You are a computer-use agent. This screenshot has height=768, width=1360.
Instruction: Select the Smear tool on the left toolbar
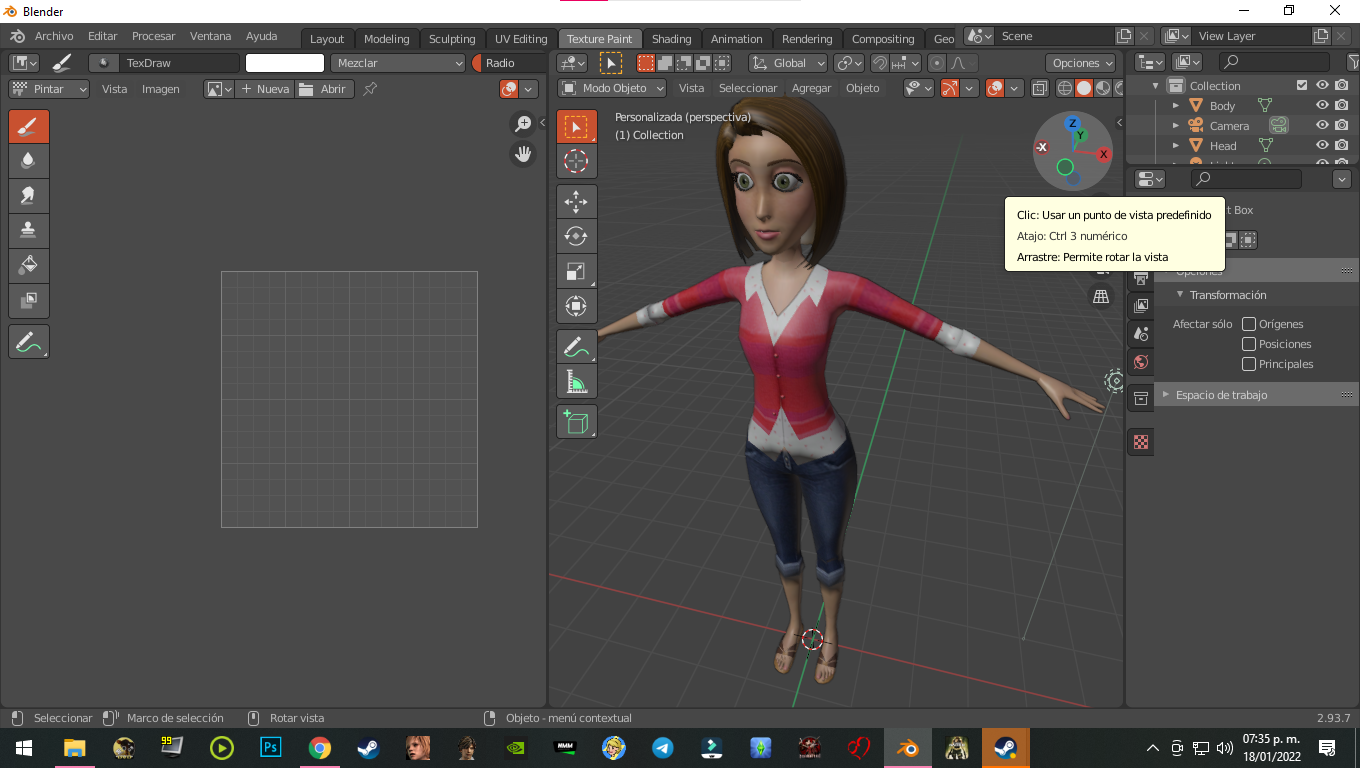pos(28,195)
